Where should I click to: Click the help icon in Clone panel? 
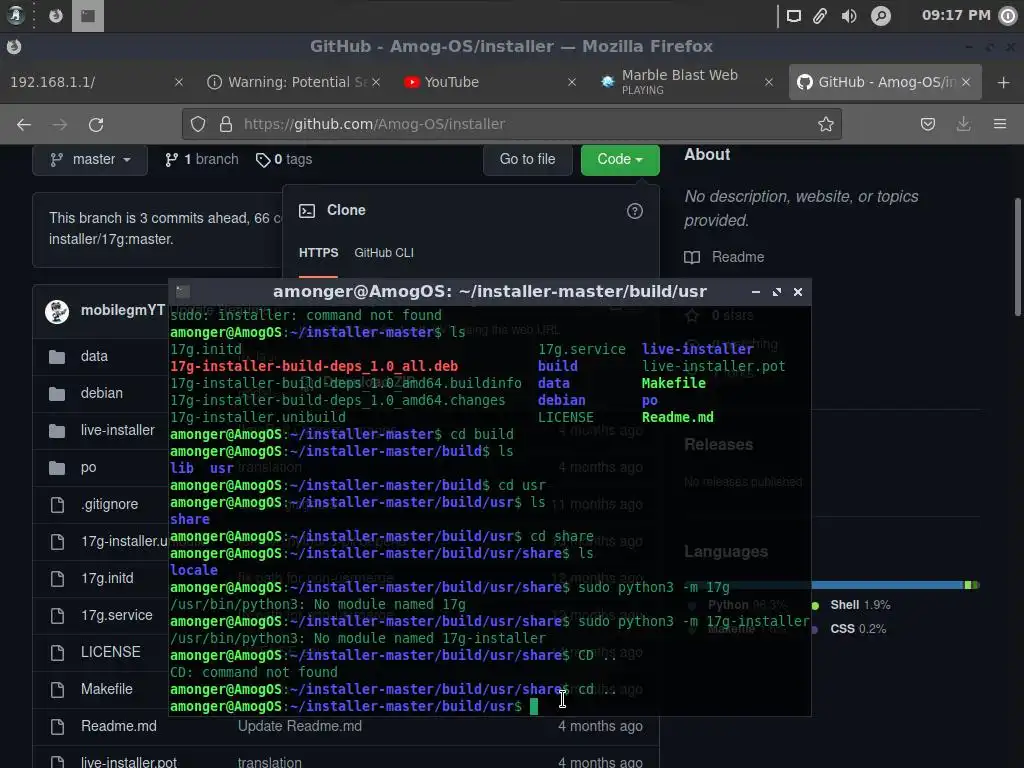(635, 211)
